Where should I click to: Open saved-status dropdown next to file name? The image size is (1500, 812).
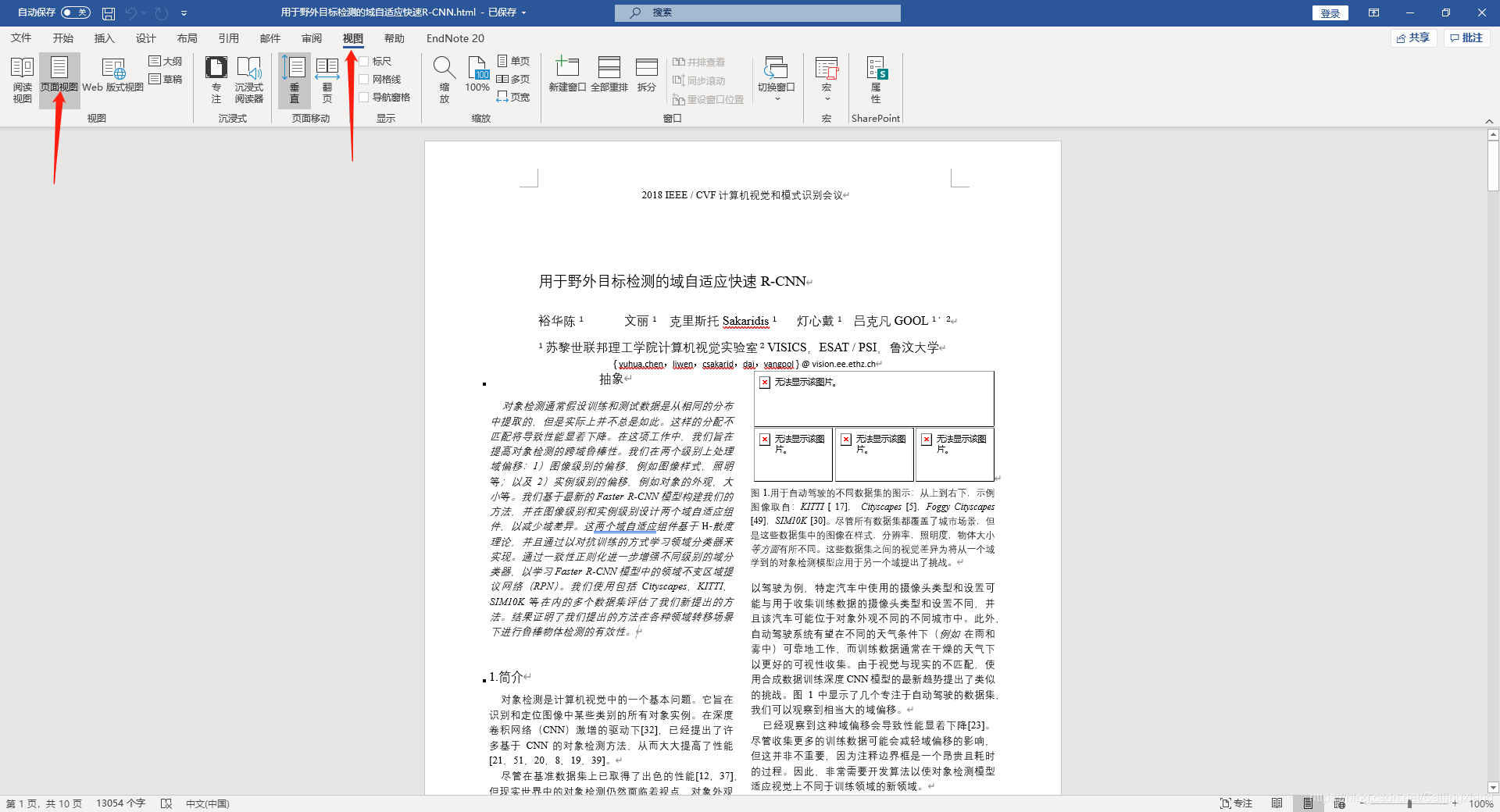[523, 13]
